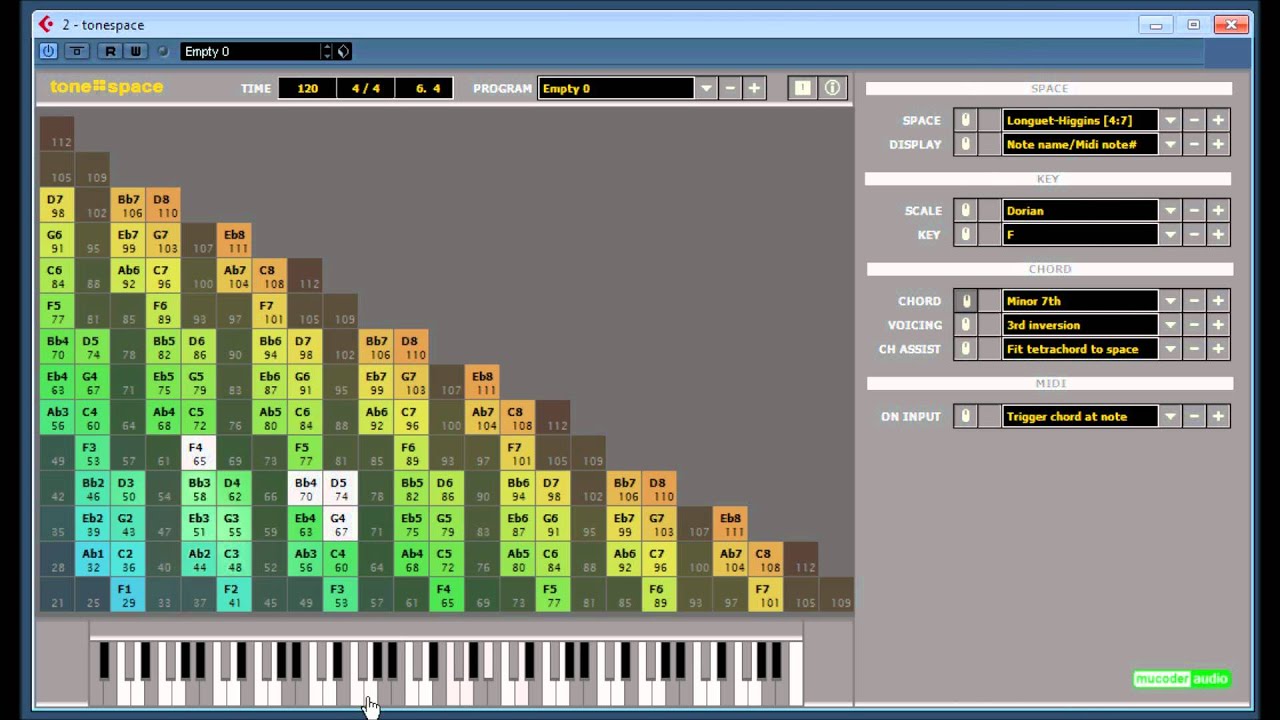Viewport: 1280px width, 720px height.
Task: Toggle the plugin power activate button
Action: tap(48, 51)
